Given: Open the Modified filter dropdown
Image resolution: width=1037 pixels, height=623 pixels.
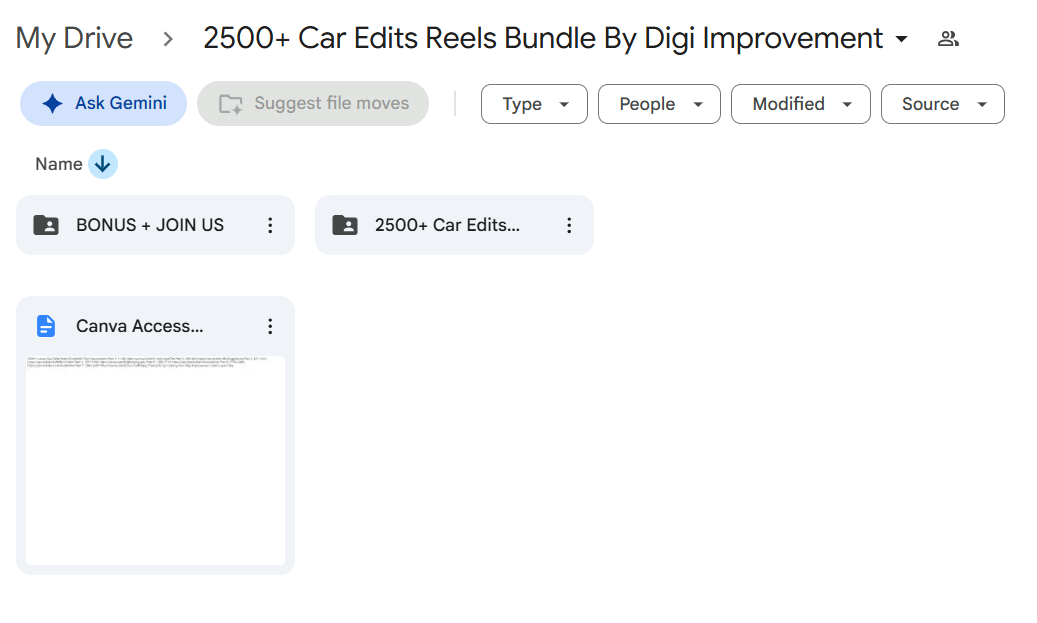Looking at the screenshot, I should coord(801,104).
